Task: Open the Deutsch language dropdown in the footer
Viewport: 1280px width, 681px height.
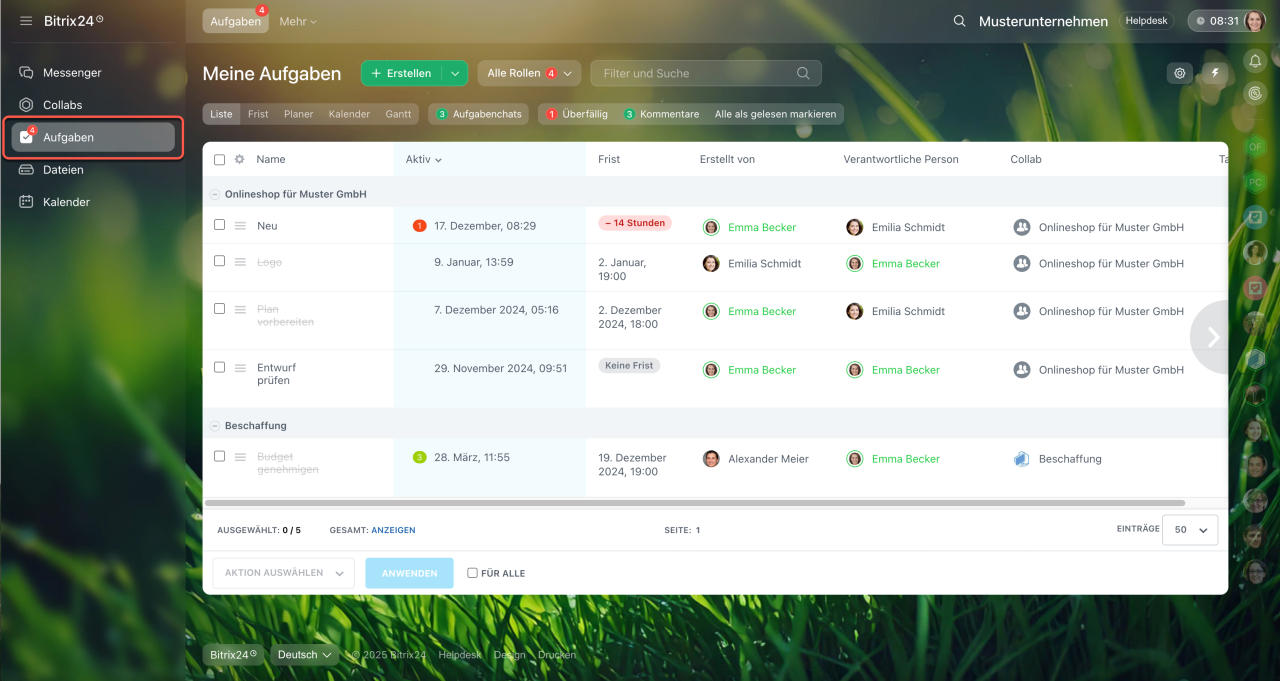Action: click(305, 655)
